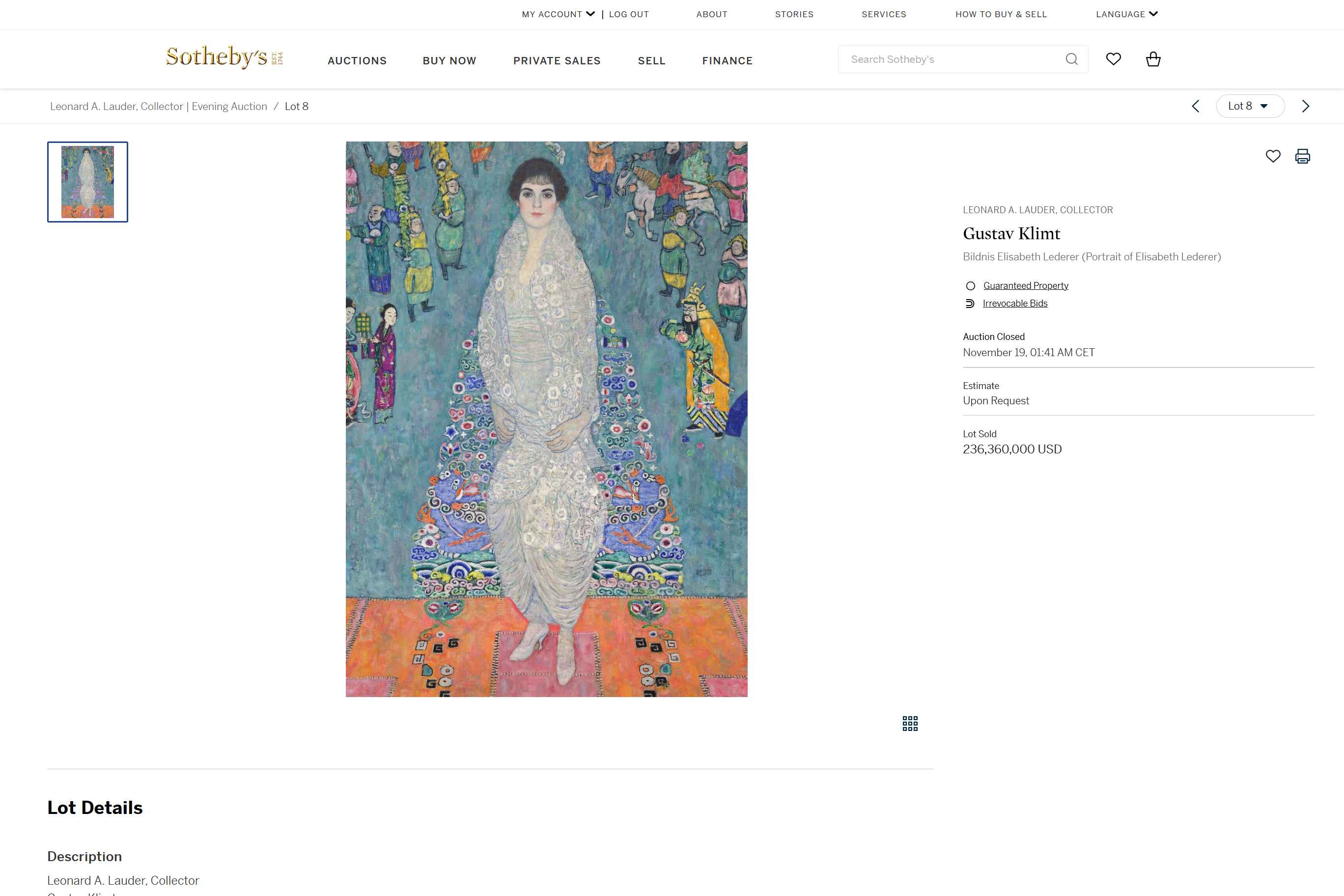Open the shopping bag icon

1153,59
